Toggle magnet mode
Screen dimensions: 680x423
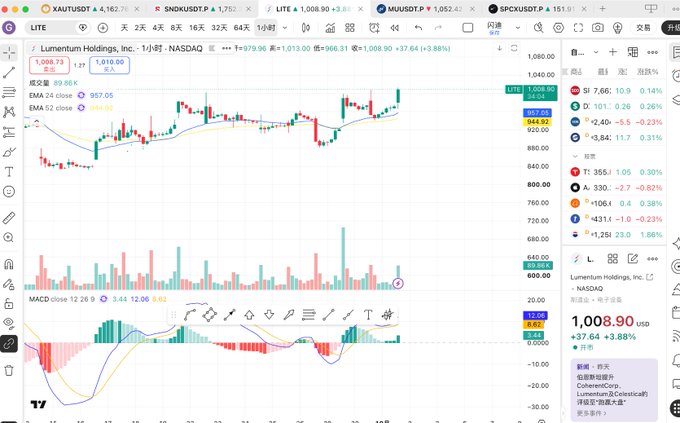[9, 264]
